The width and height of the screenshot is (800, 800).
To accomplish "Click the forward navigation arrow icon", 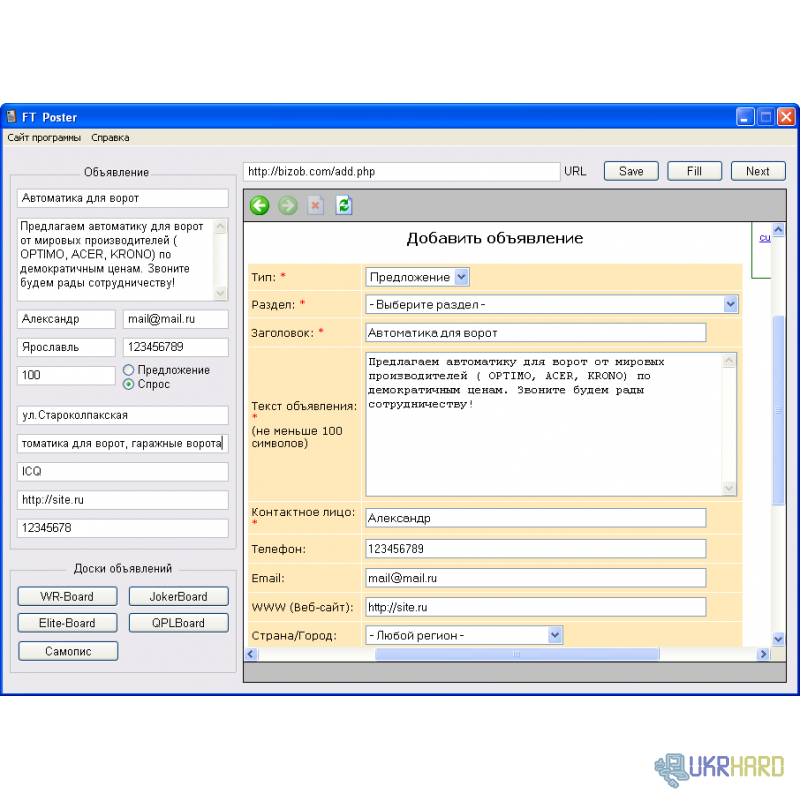I will [288, 206].
